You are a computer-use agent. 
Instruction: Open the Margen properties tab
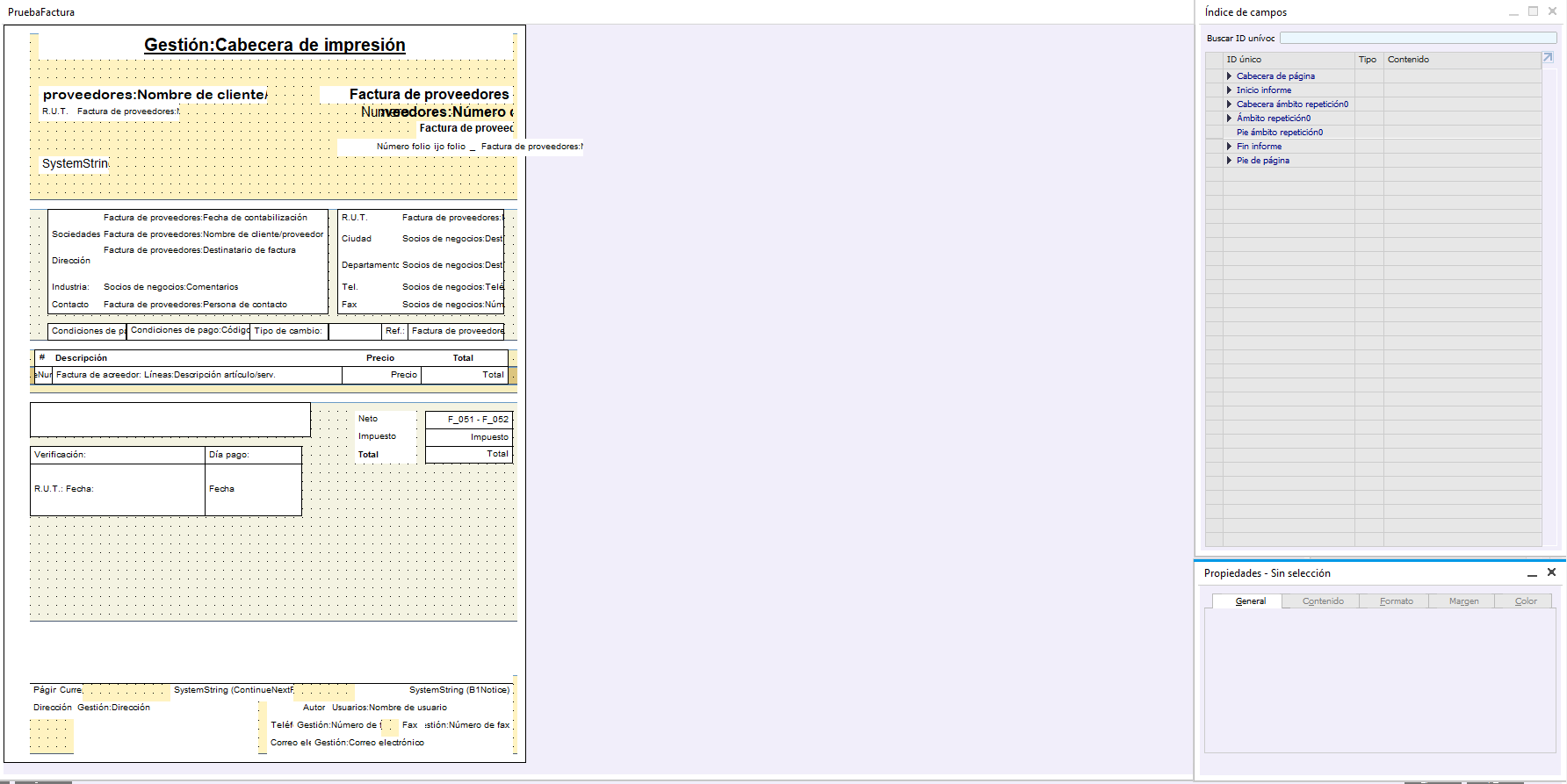pos(1463,601)
